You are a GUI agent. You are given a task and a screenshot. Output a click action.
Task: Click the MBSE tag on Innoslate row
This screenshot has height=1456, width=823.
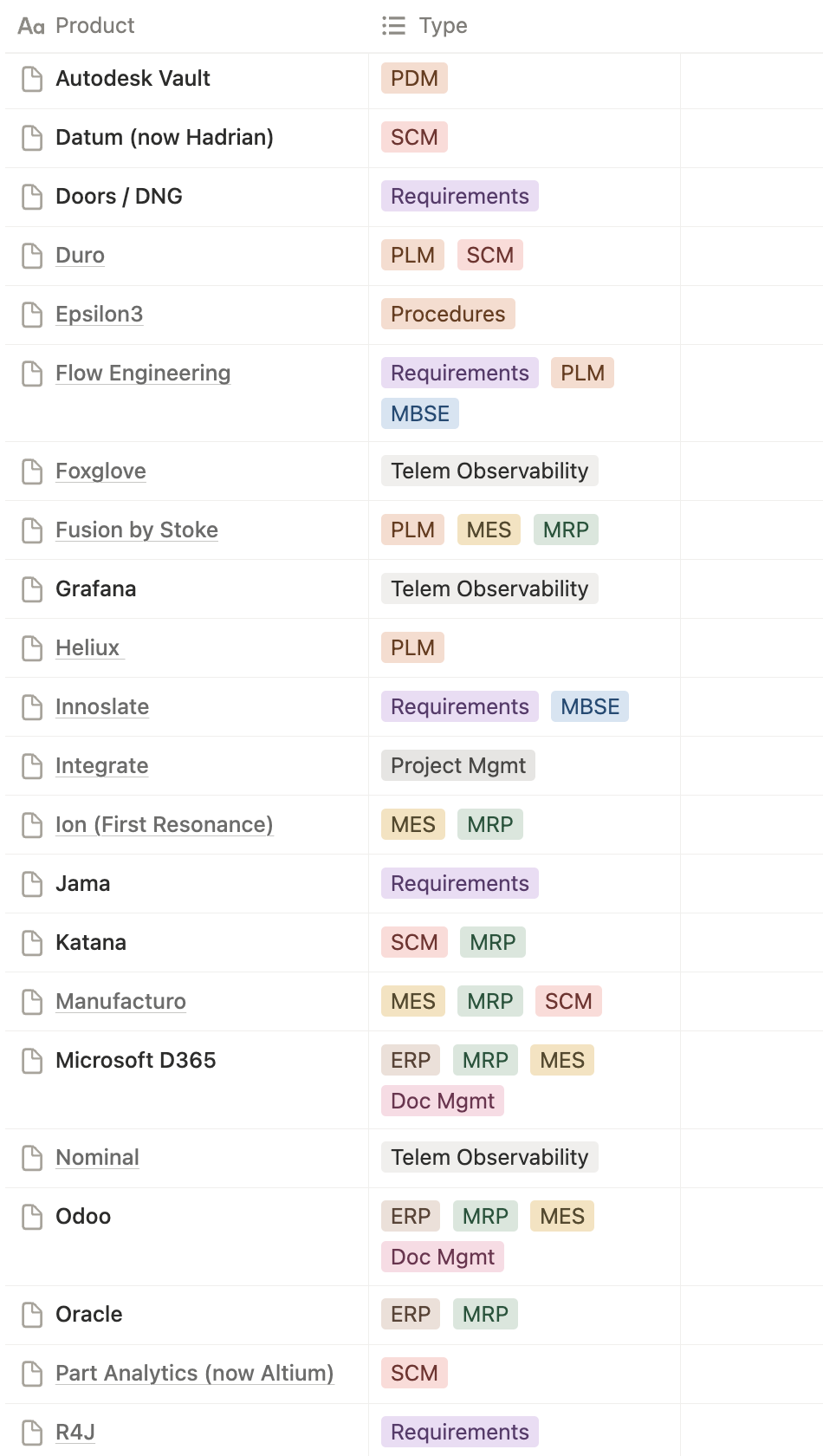tap(590, 707)
